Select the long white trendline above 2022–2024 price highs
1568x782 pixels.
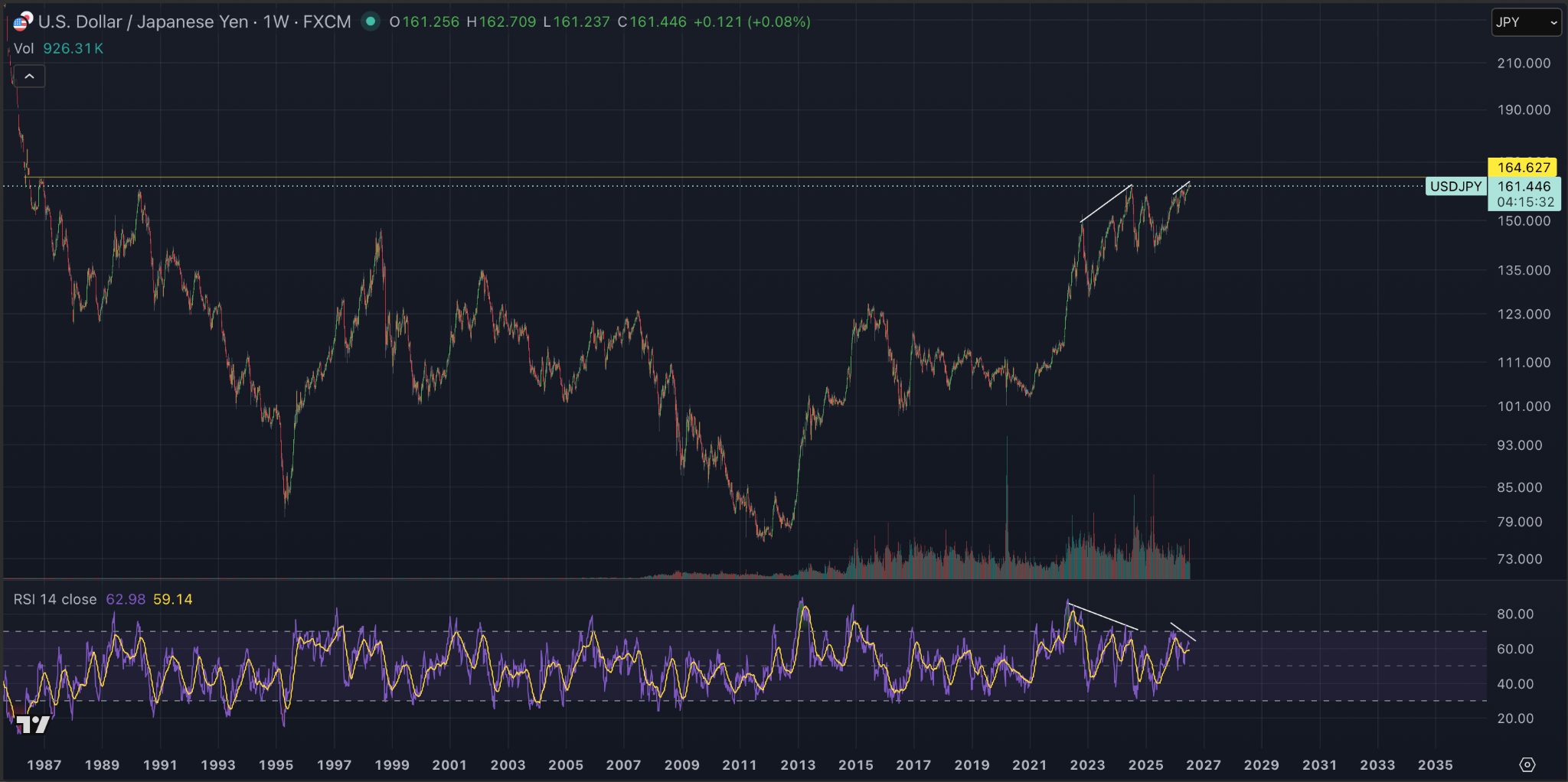tap(1106, 204)
